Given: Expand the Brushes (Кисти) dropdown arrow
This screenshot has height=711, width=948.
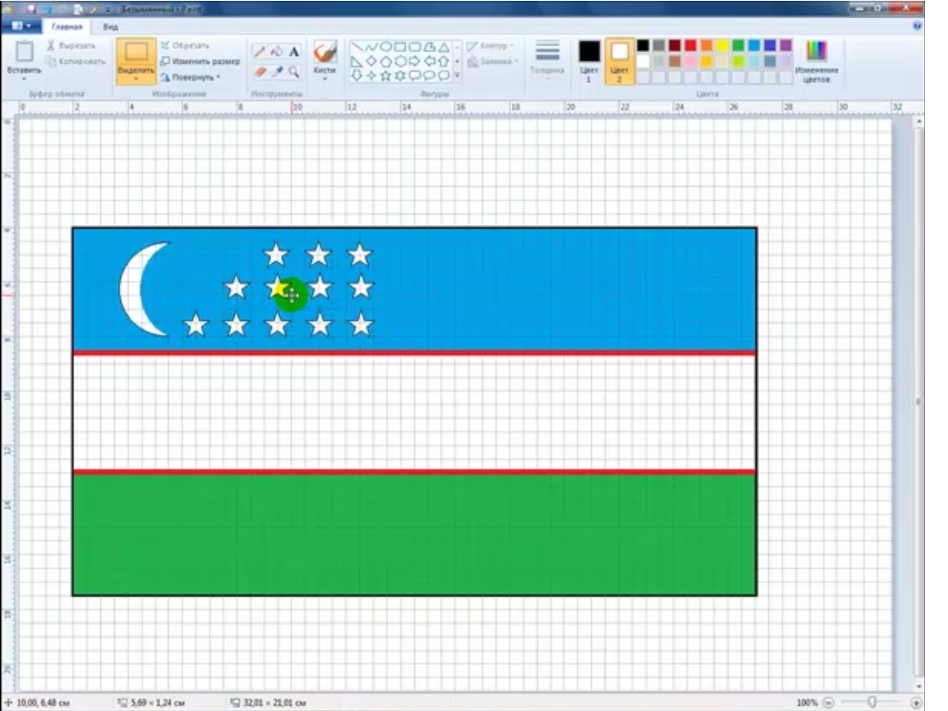Looking at the screenshot, I should (x=325, y=79).
